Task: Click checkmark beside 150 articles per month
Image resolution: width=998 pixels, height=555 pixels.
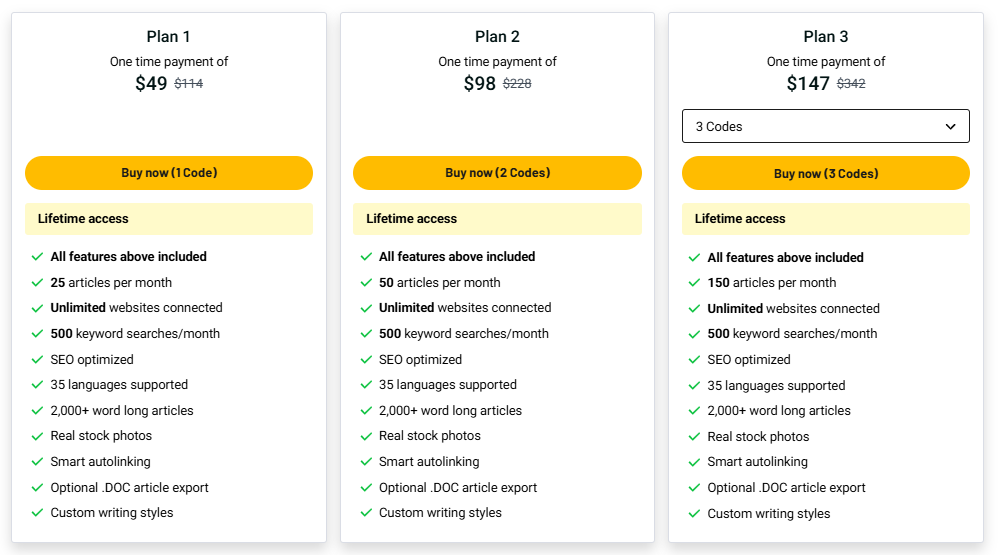Action: point(694,283)
